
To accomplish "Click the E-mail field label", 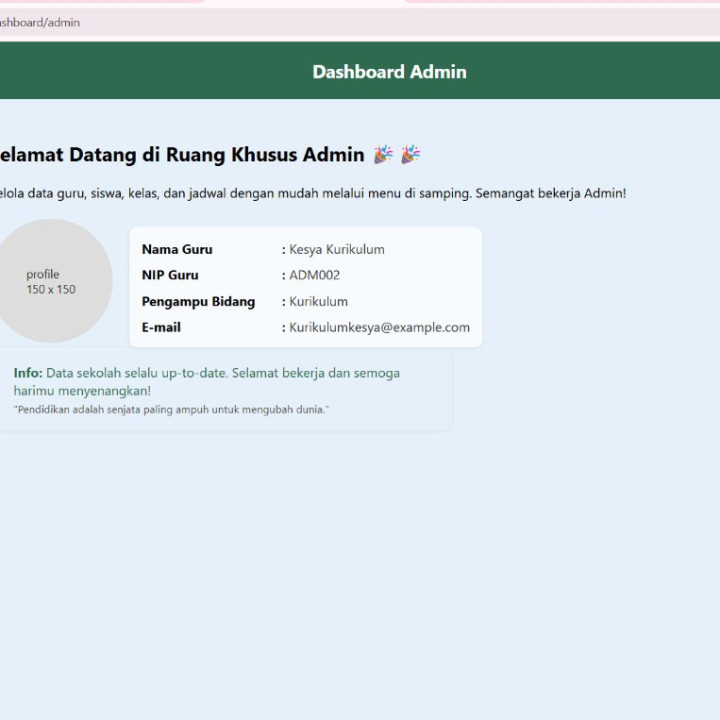I will [161, 327].
